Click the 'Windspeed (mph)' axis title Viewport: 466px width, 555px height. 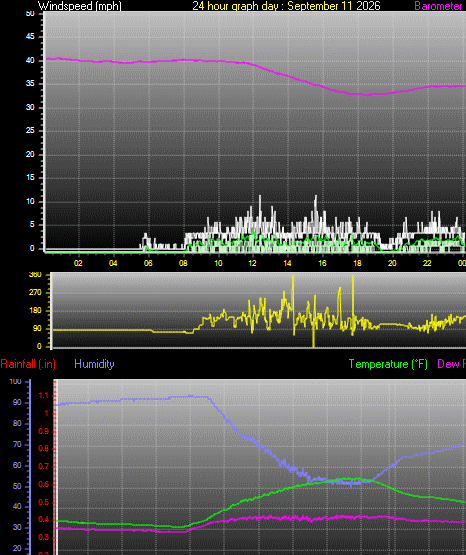point(80,6)
